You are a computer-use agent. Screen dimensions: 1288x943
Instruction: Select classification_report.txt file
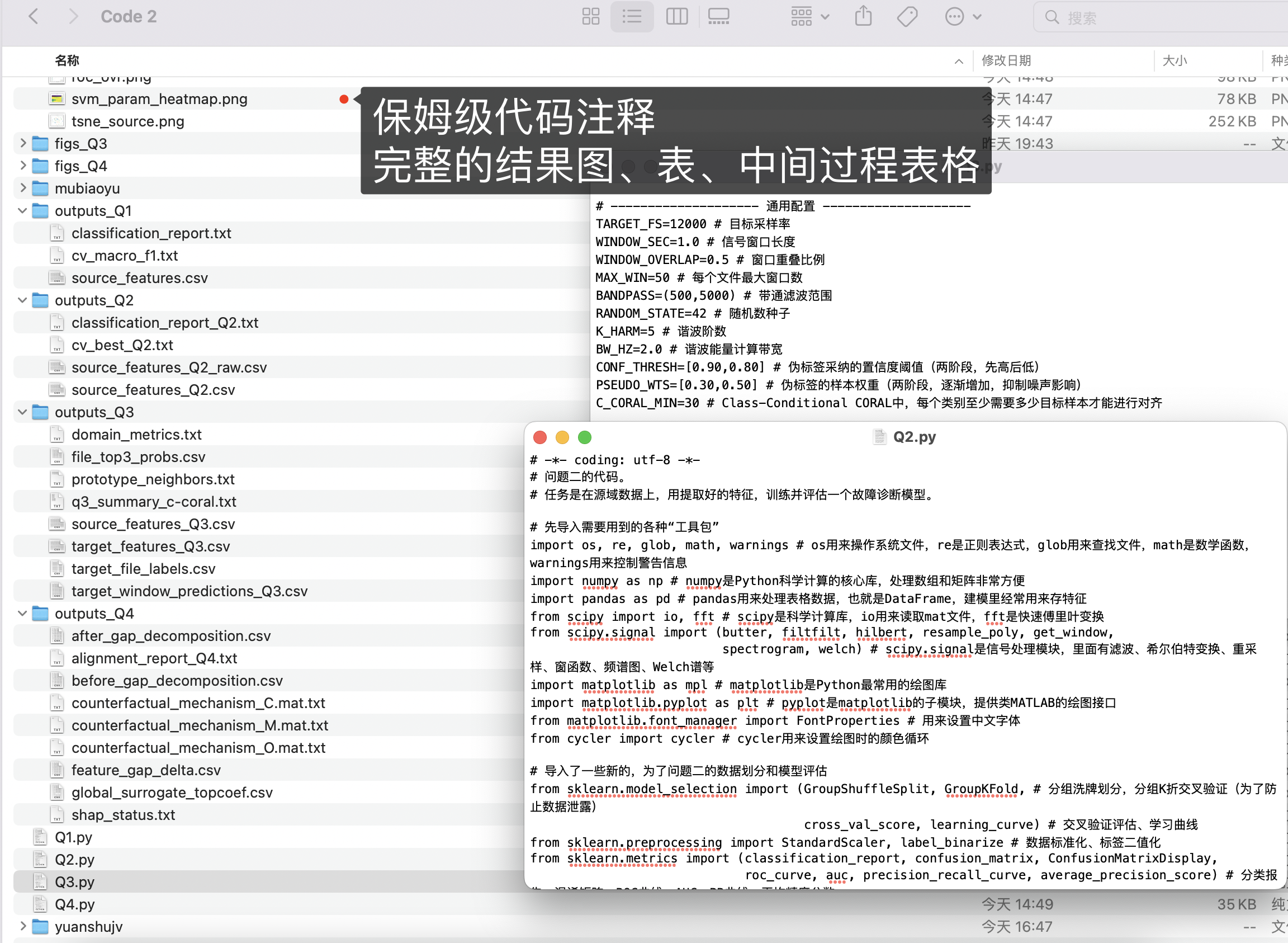pos(151,233)
